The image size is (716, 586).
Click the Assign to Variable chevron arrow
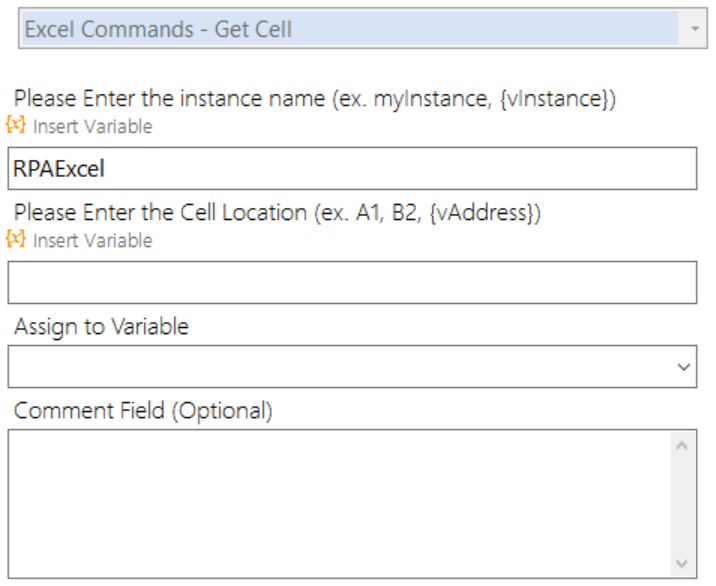tap(683, 367)
